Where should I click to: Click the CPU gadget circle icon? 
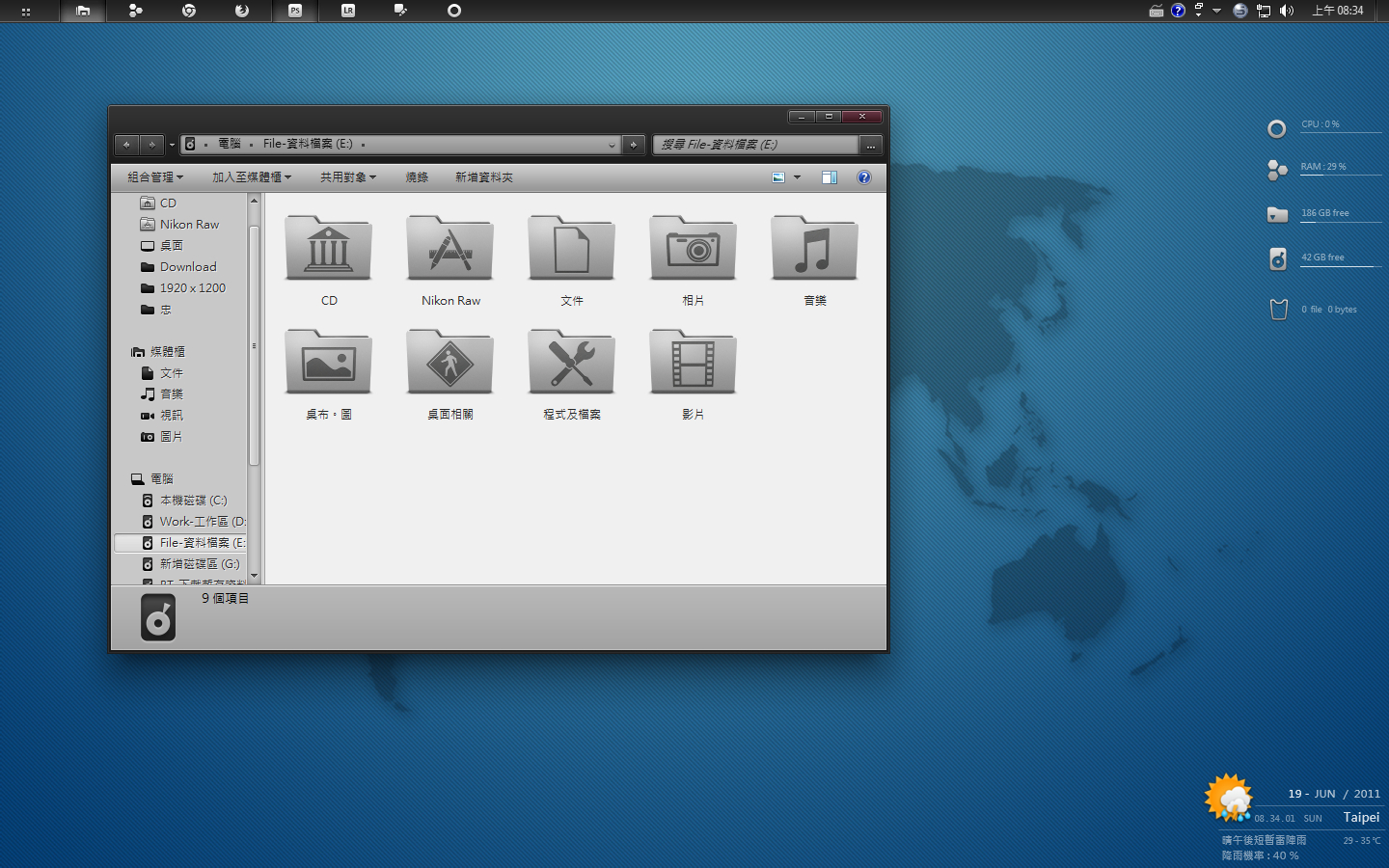click(x=1277, y=129)
